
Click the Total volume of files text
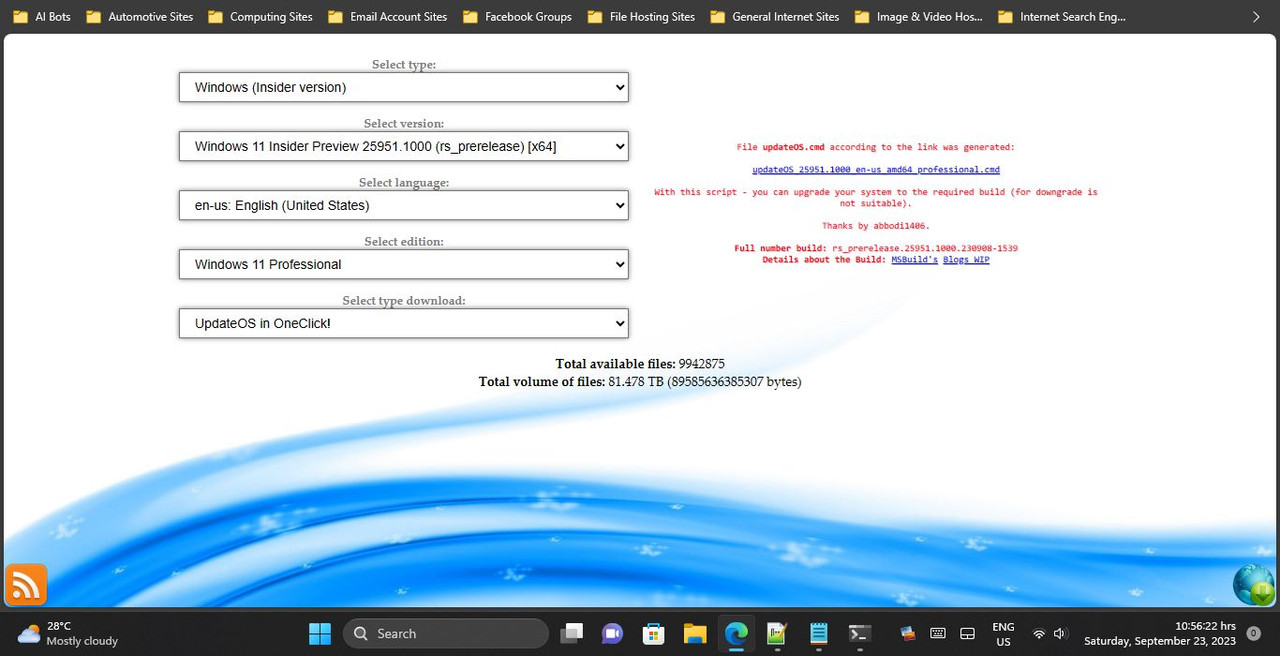point(640,382)
